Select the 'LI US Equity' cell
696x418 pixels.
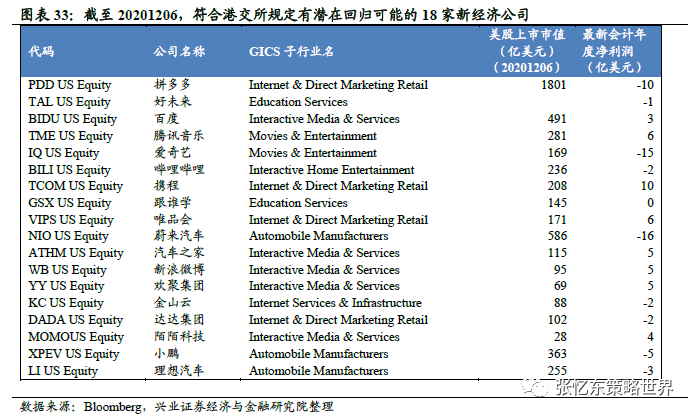(63, 371)
